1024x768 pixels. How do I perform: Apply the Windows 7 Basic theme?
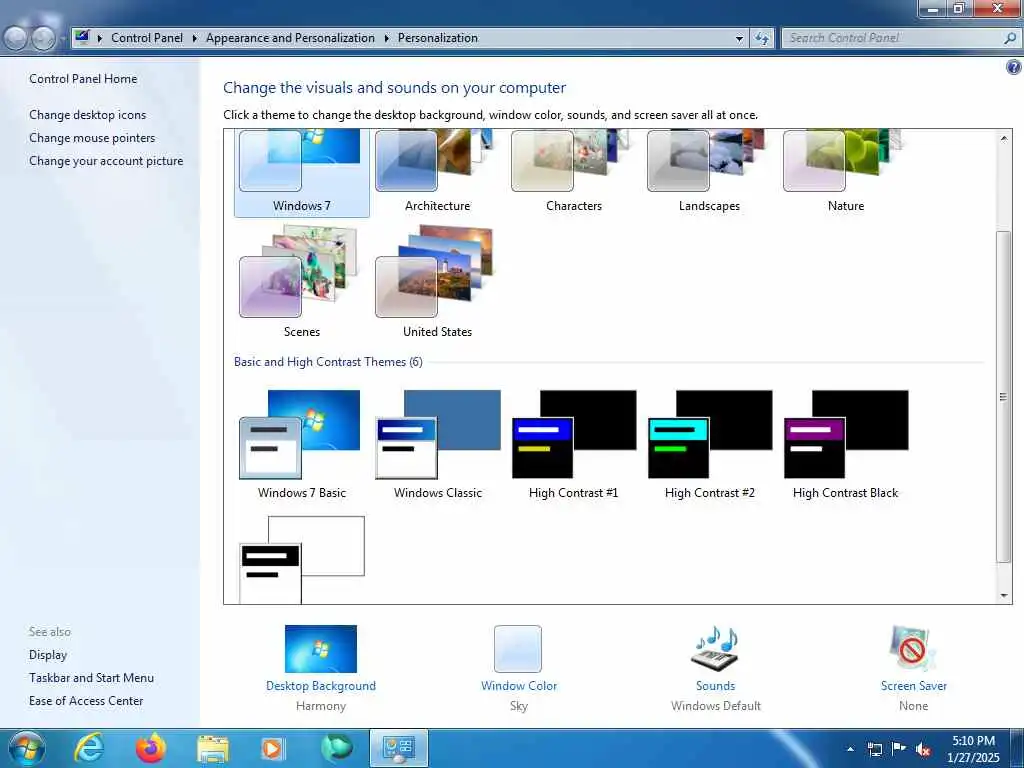(x=302, y=444)
